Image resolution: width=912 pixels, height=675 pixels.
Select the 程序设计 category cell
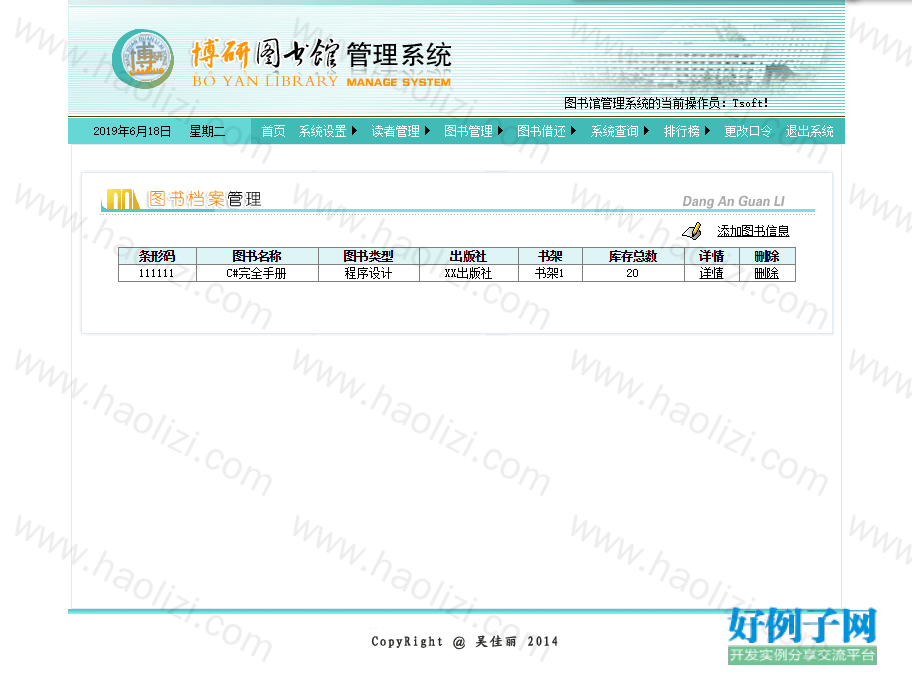point(369,273)
